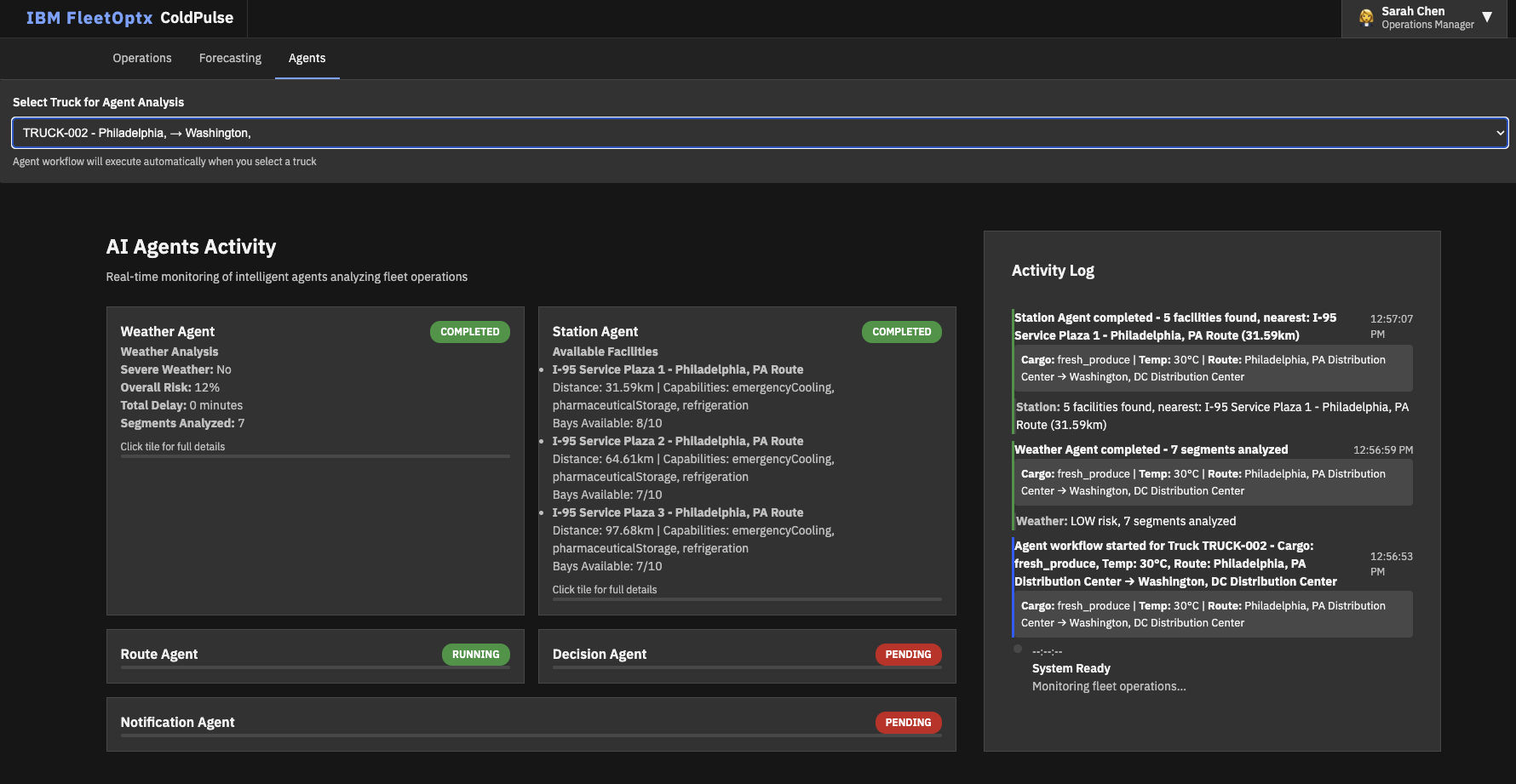Click 'Click tile for full details' in Station Agent
The width and height of the screenshot is (1516, 784).
(605, 590)
